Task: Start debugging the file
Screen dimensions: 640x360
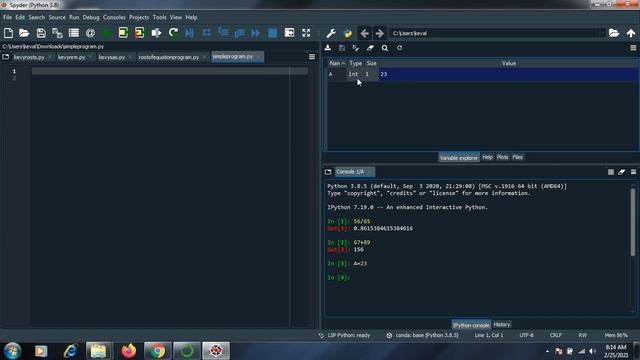Action: pyautogui.click(x=189, y=33)
